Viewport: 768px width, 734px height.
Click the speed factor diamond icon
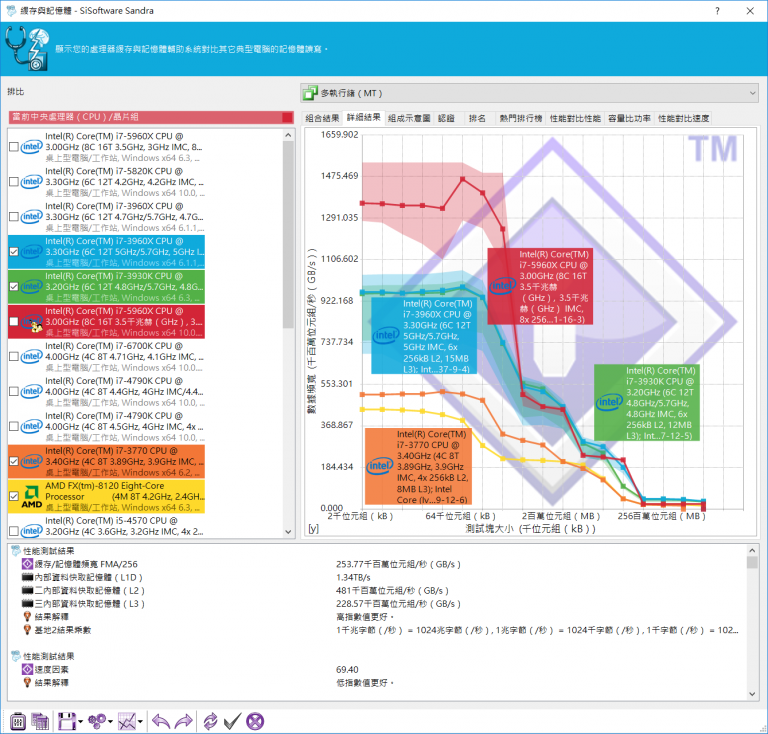pos(27,669)
